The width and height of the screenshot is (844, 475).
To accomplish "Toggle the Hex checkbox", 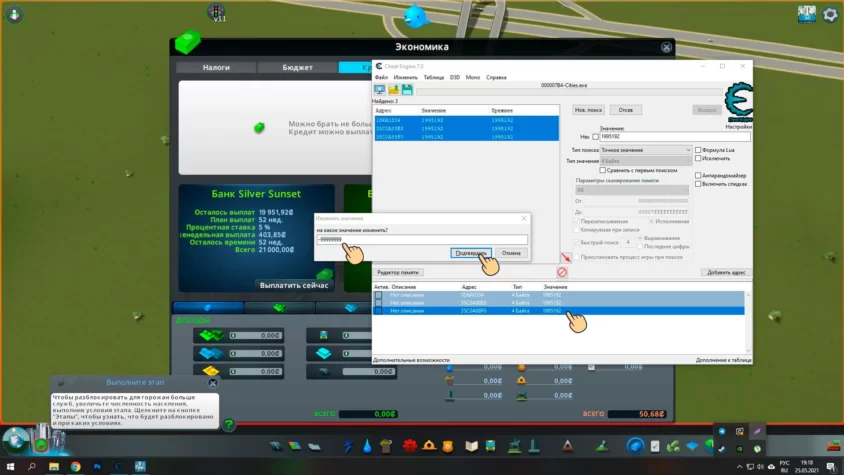I will coord(595,137).
